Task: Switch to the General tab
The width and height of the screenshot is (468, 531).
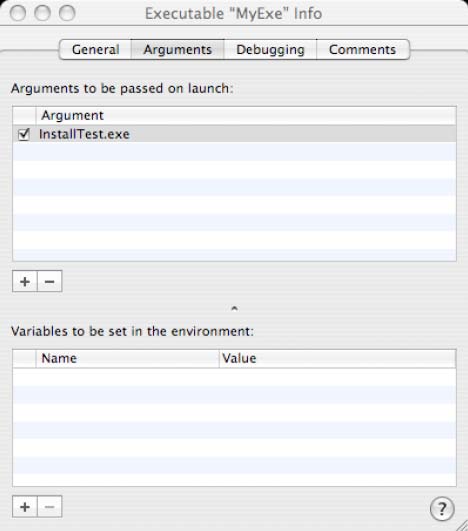Action: [95, 49]
